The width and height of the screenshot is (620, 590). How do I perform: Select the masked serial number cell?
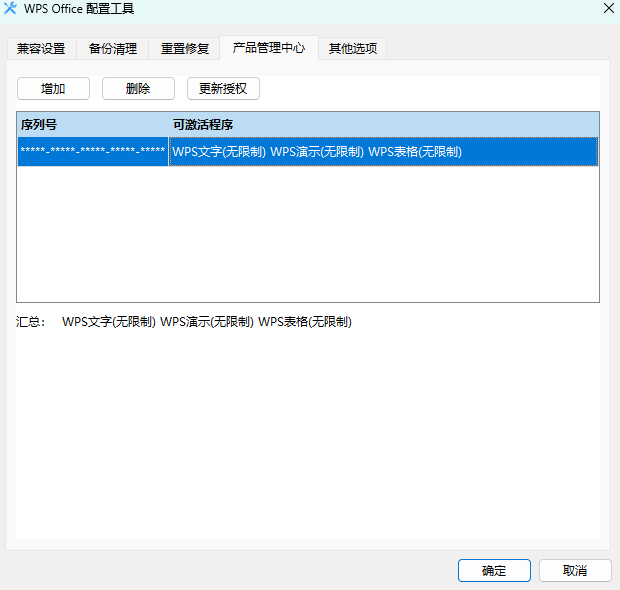(93, 151)
